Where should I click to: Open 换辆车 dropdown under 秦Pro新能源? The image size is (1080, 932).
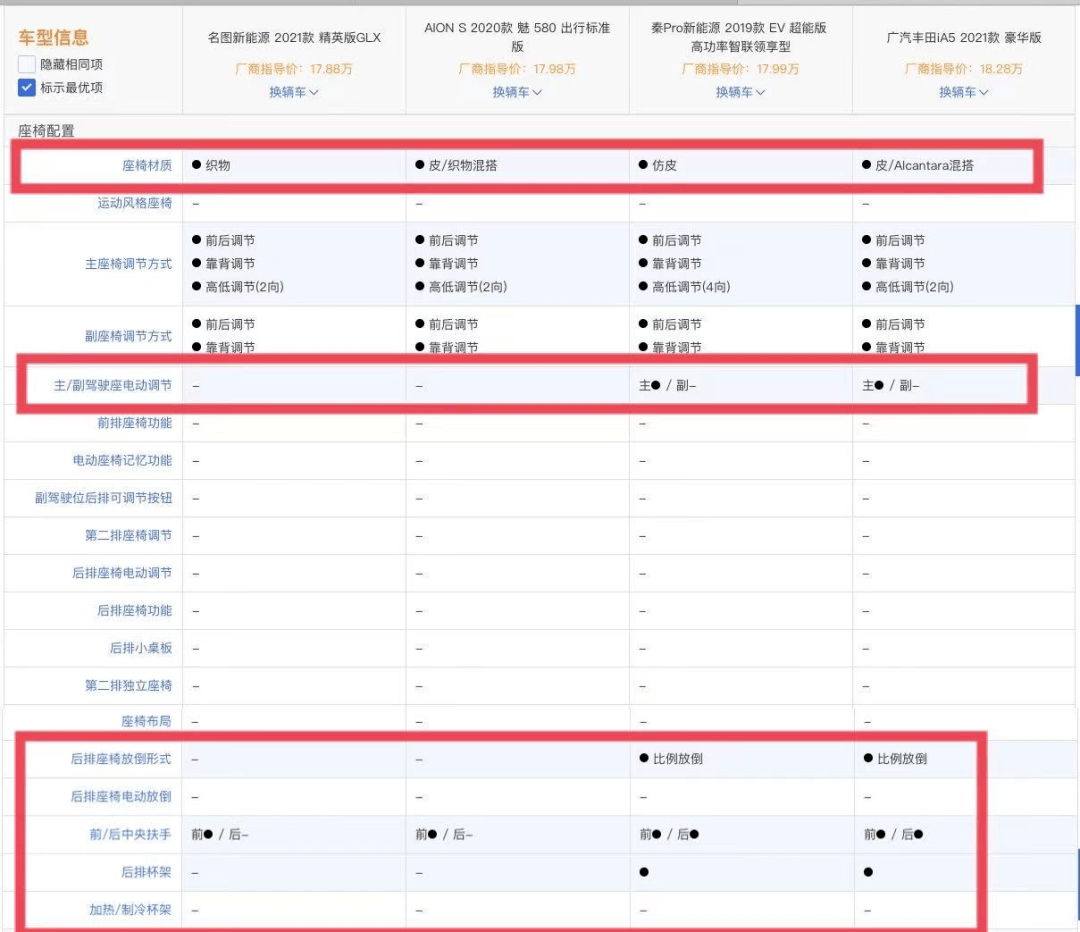click(x=740, y=92)
